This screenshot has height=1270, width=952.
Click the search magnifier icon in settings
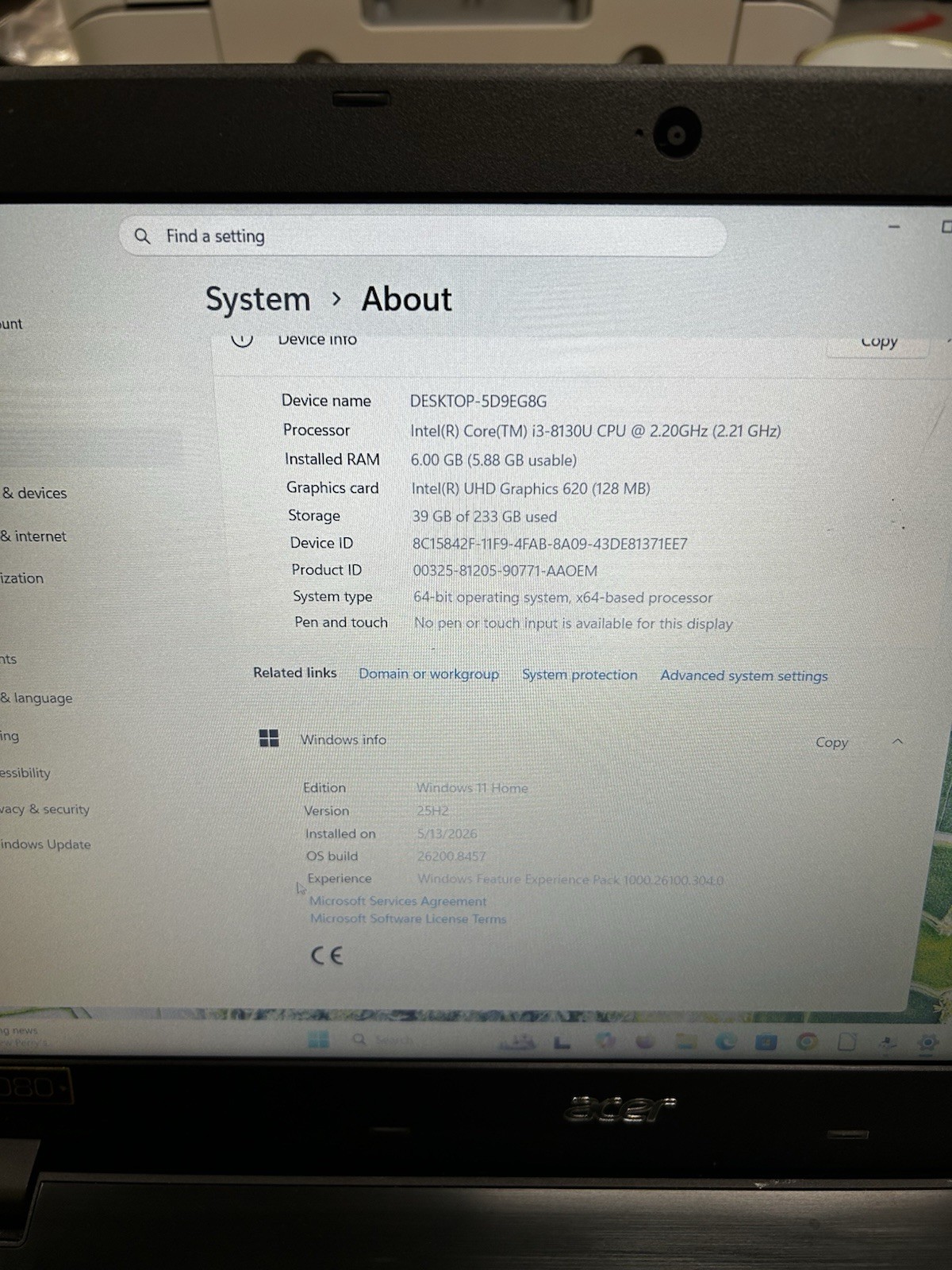click(x=142, y=237)
